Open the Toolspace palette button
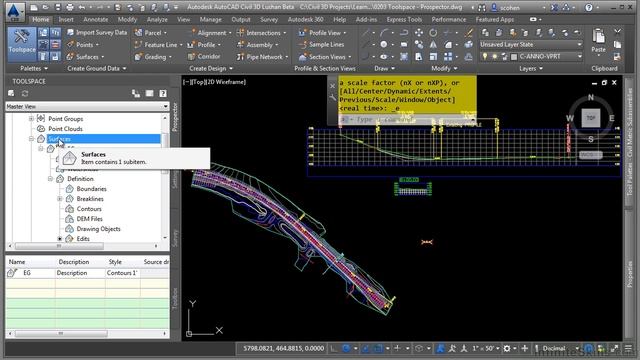The width and height of the screenshot is (640, 360). click(22, 44)
